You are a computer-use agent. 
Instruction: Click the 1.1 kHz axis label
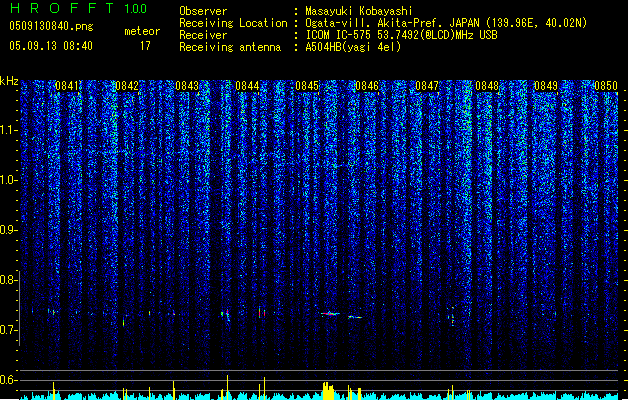tap(8, 130)
